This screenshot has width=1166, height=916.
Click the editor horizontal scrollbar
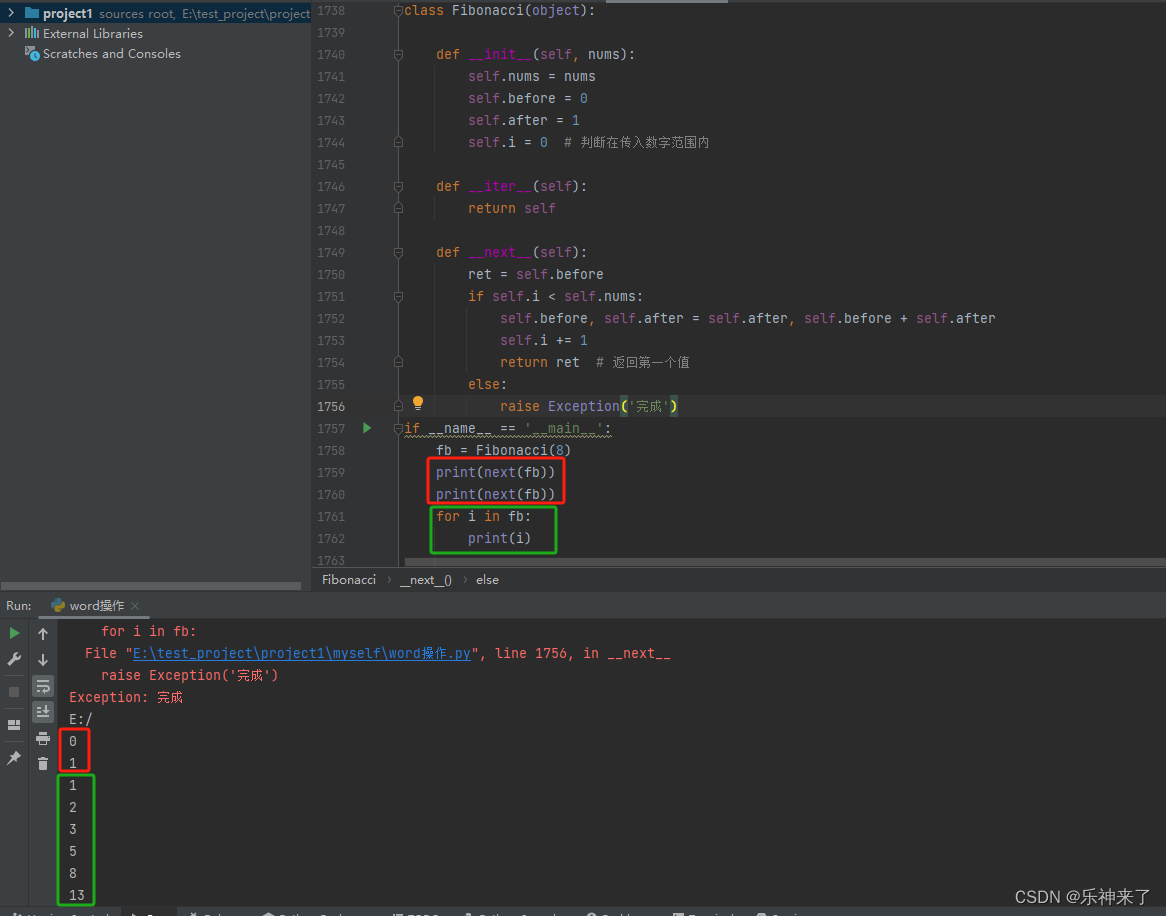pos(785,562)
